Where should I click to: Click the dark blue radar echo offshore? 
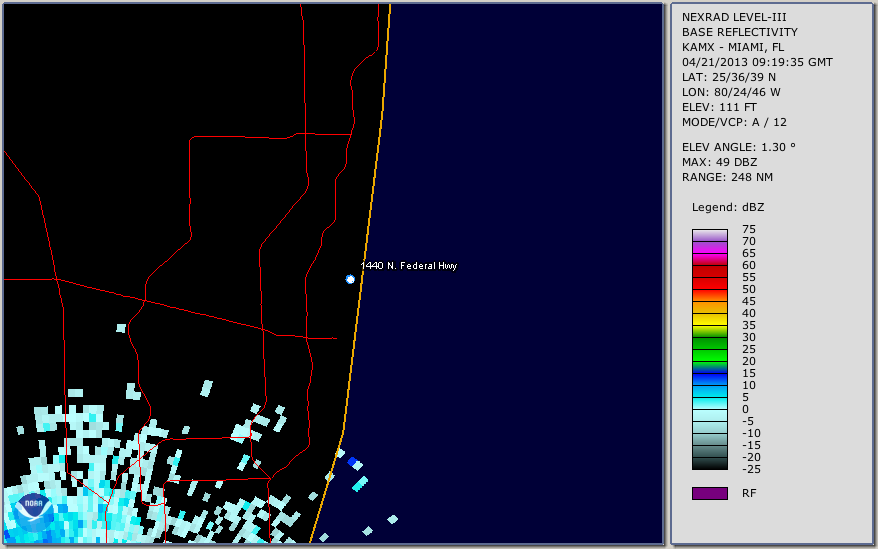[352, 462]
